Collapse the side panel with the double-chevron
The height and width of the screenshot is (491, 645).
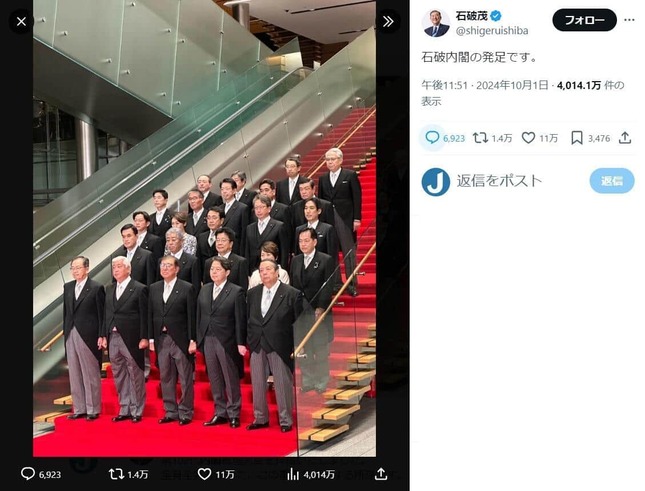pos(387,20)
